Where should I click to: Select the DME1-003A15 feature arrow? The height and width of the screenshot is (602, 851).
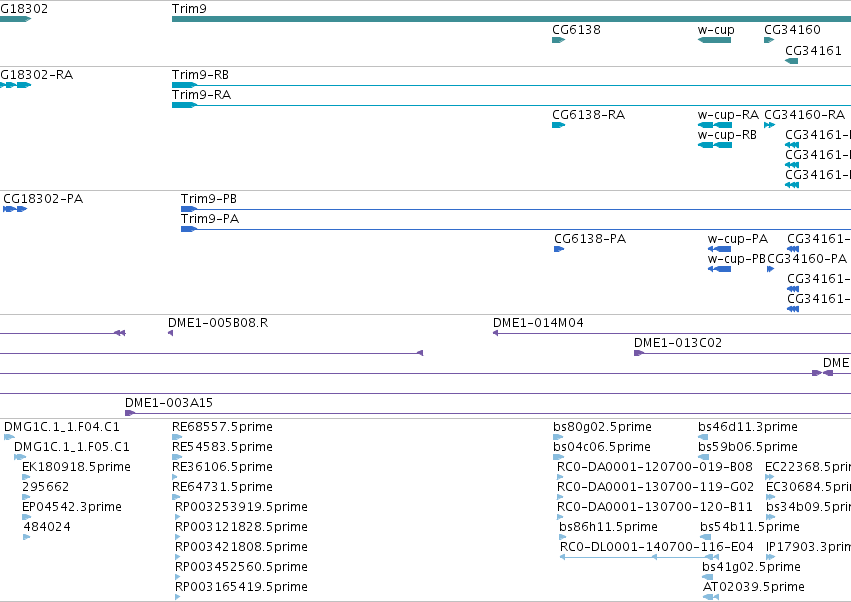(130, 414)
